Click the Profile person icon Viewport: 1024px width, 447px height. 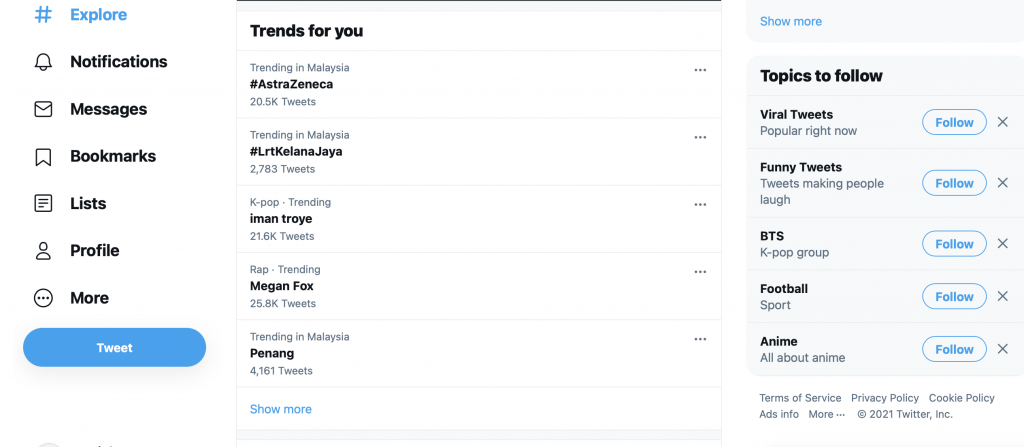tap(43, 251)
